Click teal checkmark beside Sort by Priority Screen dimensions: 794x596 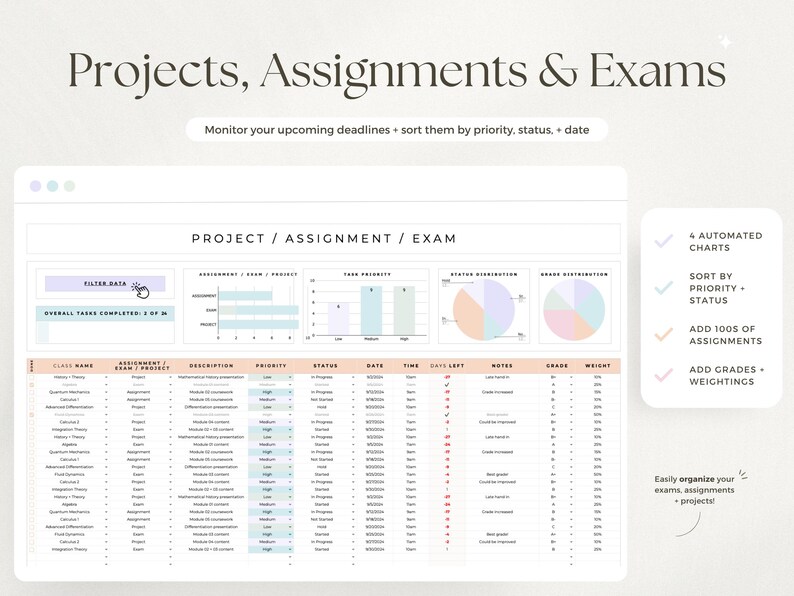(x=664, y=288)
